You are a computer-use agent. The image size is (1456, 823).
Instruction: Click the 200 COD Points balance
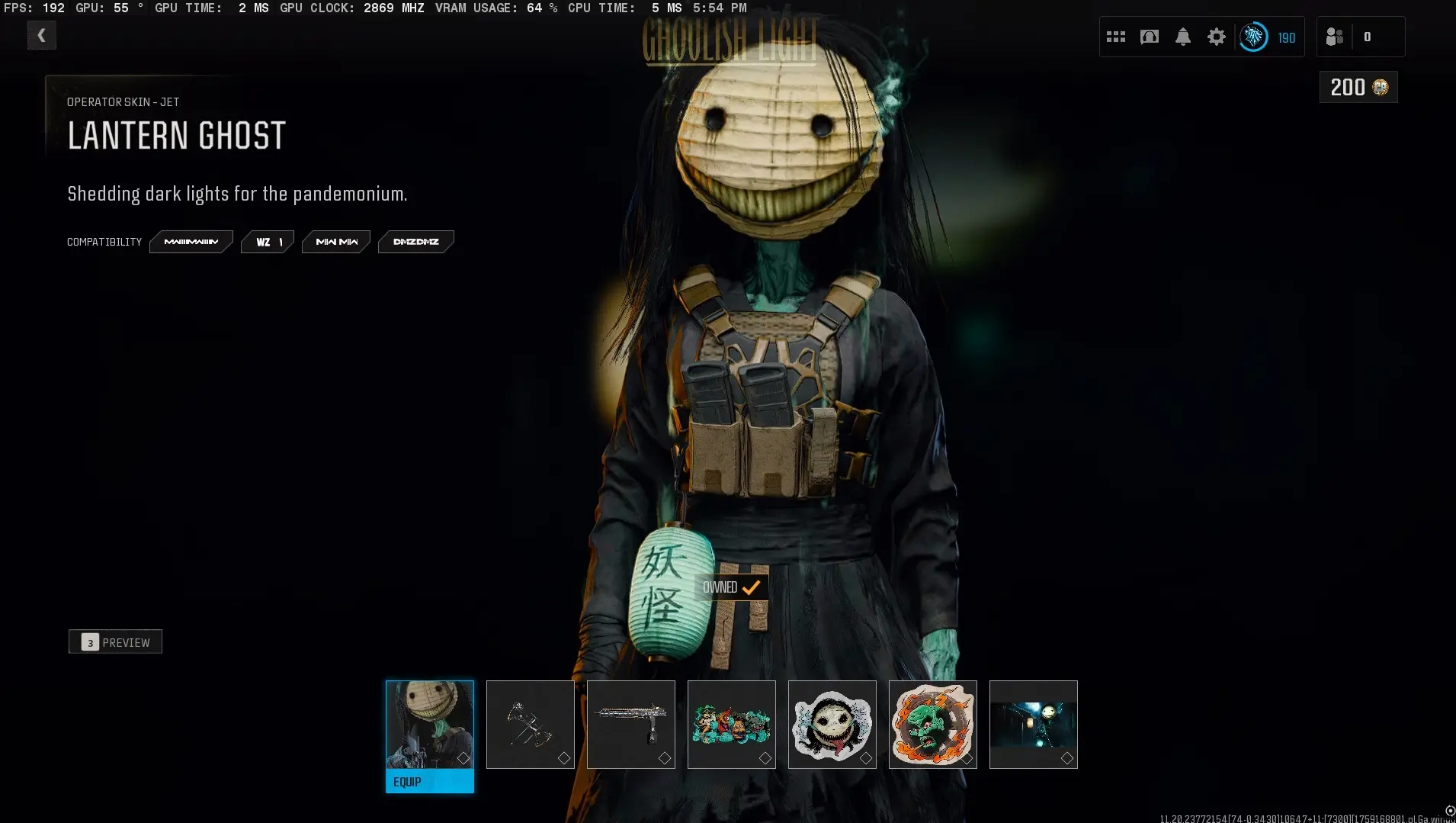(x=1358, y=87)
